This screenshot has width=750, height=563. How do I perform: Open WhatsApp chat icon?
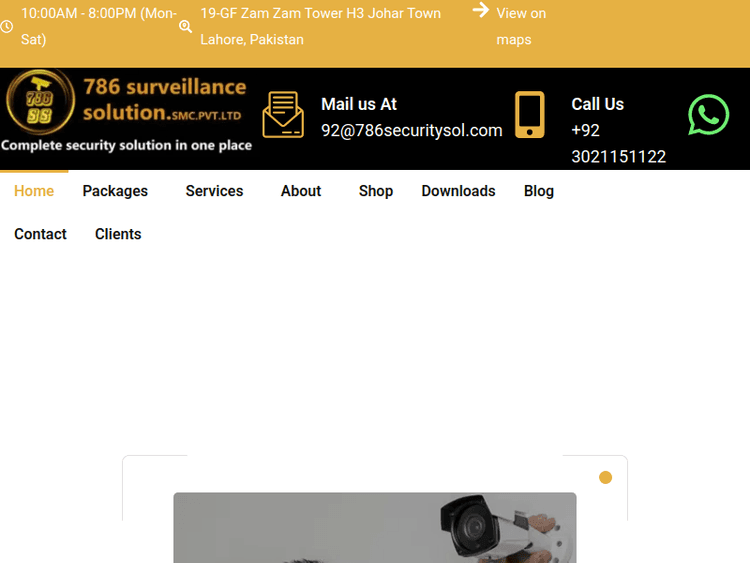coord(708,115)
